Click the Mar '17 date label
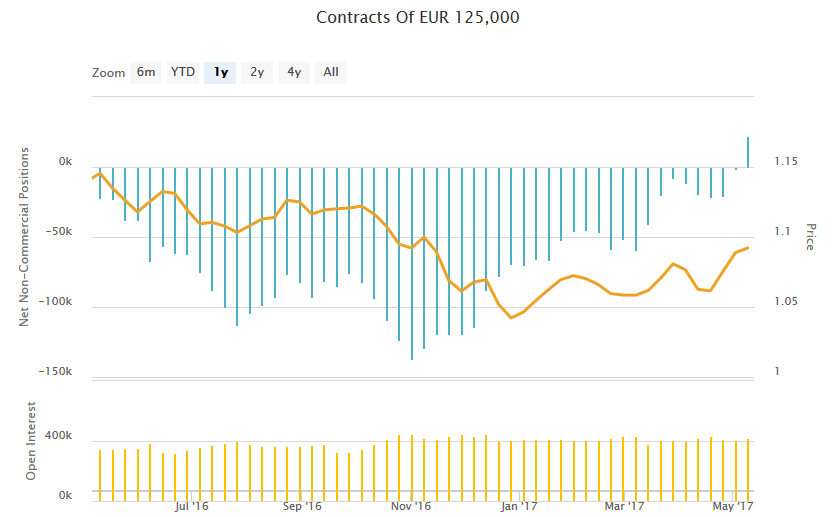 click(x=627, y=507)
